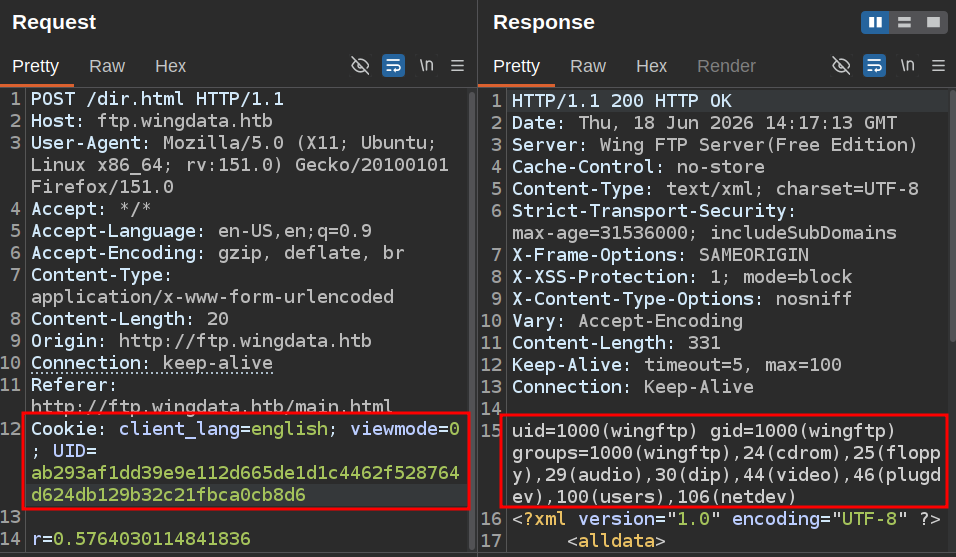Click the 'Content-Length: 20' request header
Screen dimensions: 956x557
pos(130,319)
